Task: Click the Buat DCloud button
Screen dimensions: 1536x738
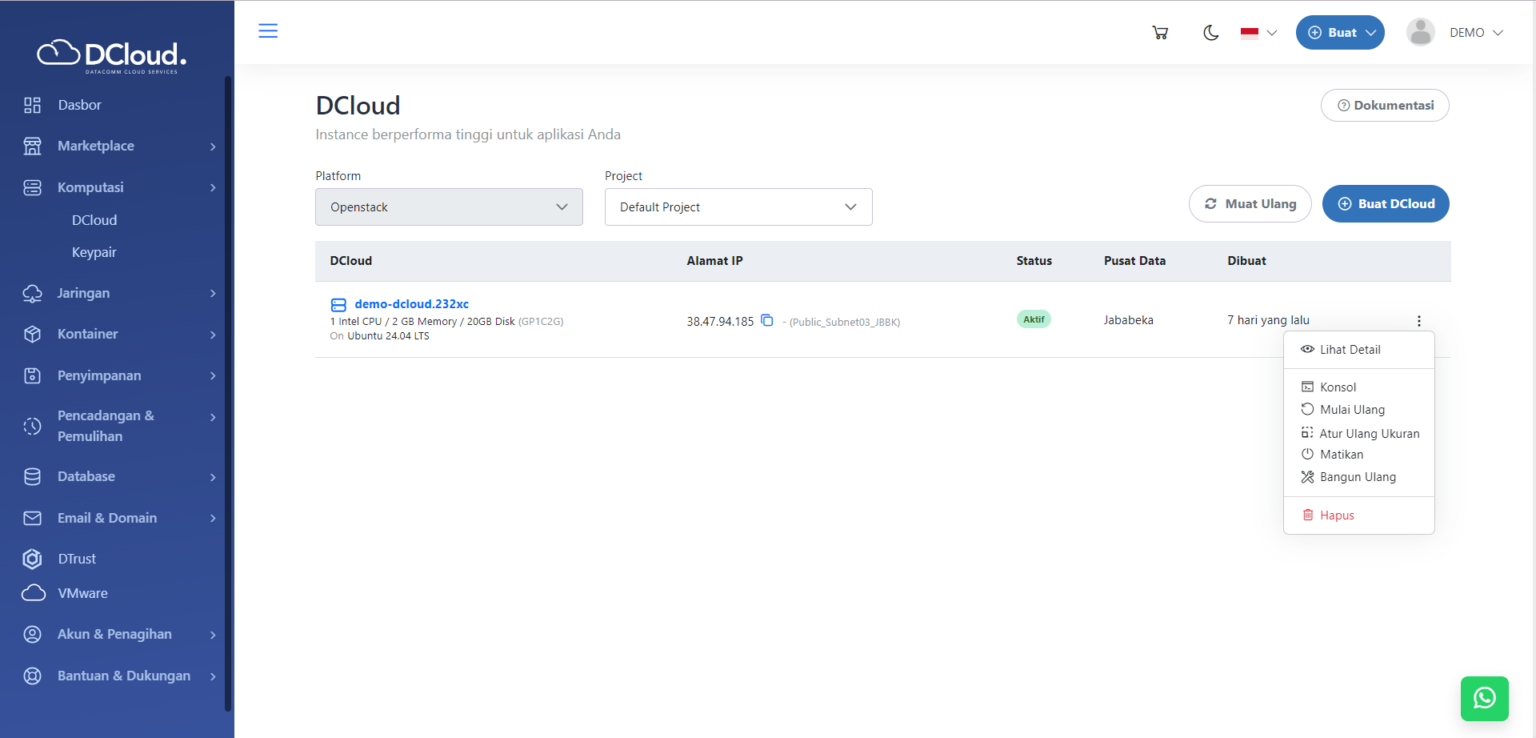Action: [x=1385, y=204]
